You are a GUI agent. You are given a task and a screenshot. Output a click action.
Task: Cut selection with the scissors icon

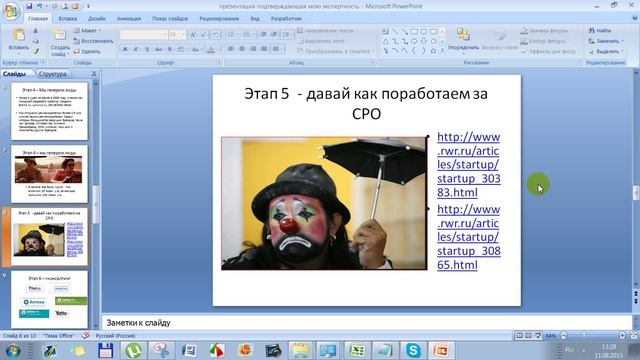[x=36, y=31]
